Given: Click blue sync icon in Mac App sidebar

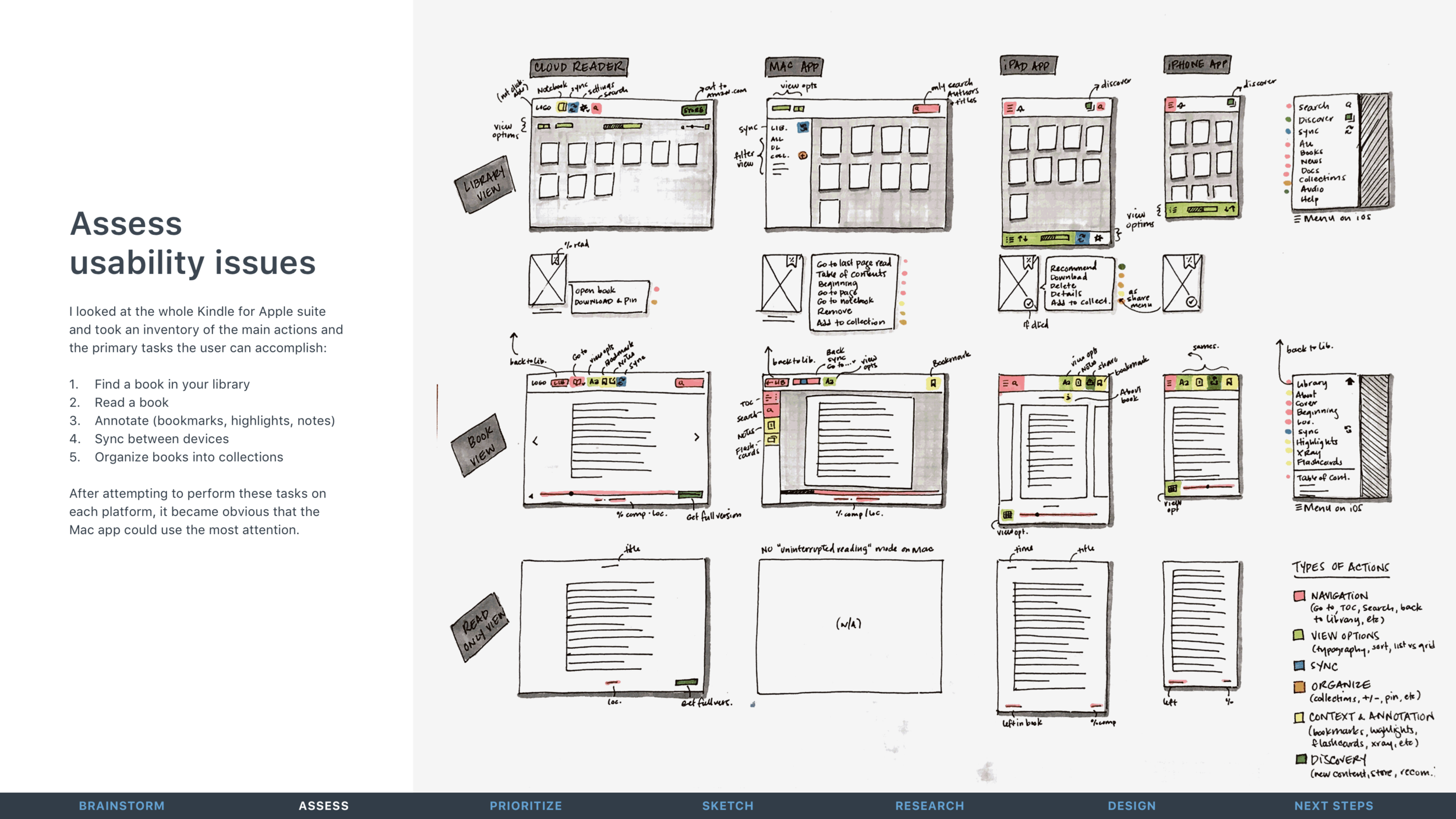Looking at the screenshot, I should pos(803,126).
